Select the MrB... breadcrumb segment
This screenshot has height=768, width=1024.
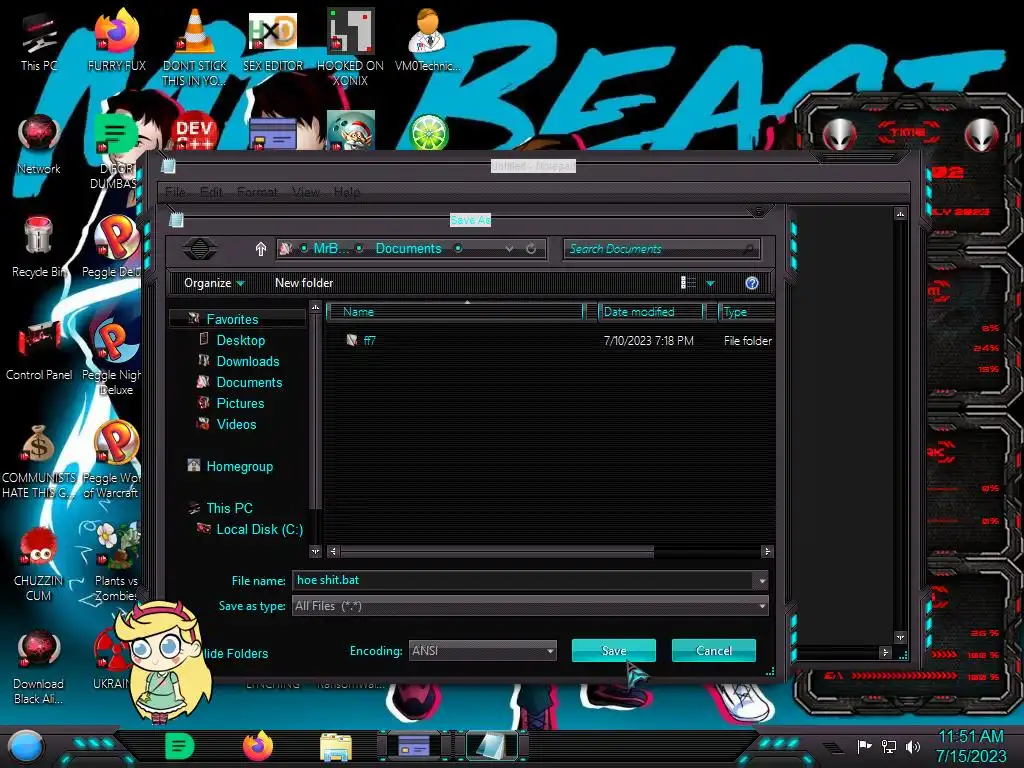(331, 249)
